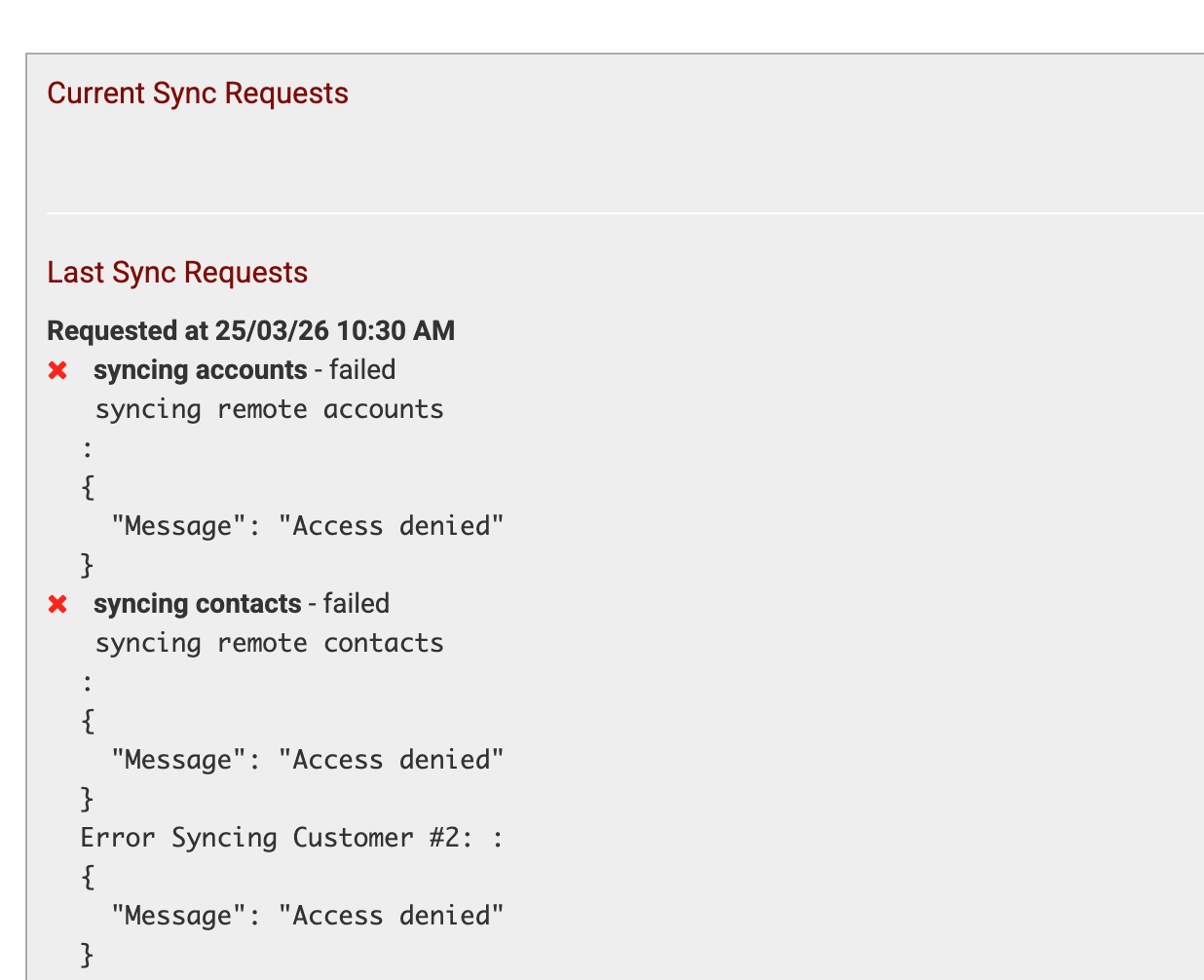Click the failed status after syncing accounts
1204x980 pixels.
click(362, 370)
